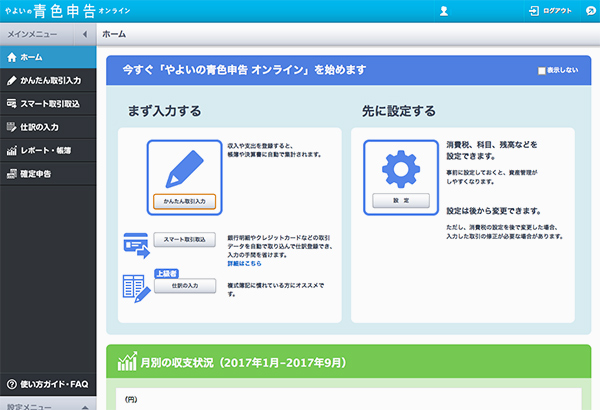Image resolution: width=600 pixels, height=410 pixels.
Task: Collapse the メインメニュー sidebar arrow
Action: point(85,34)
